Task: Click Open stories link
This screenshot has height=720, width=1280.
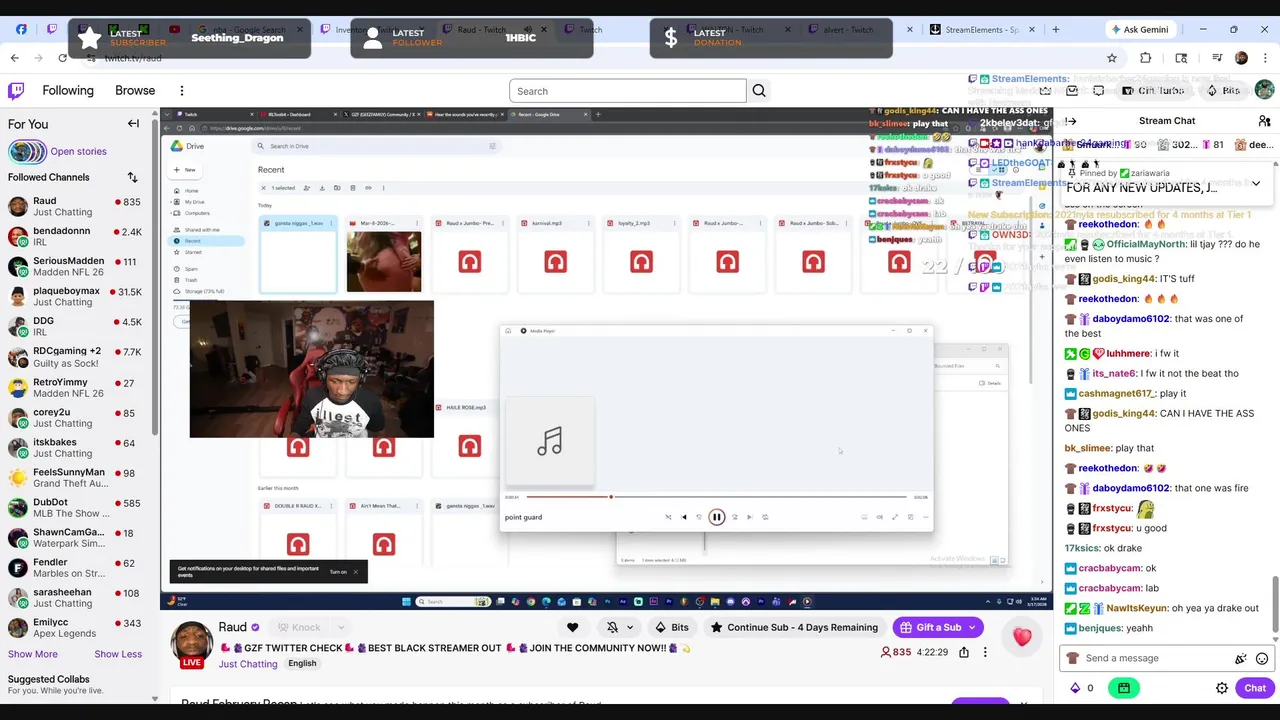Action: [78, 152]
